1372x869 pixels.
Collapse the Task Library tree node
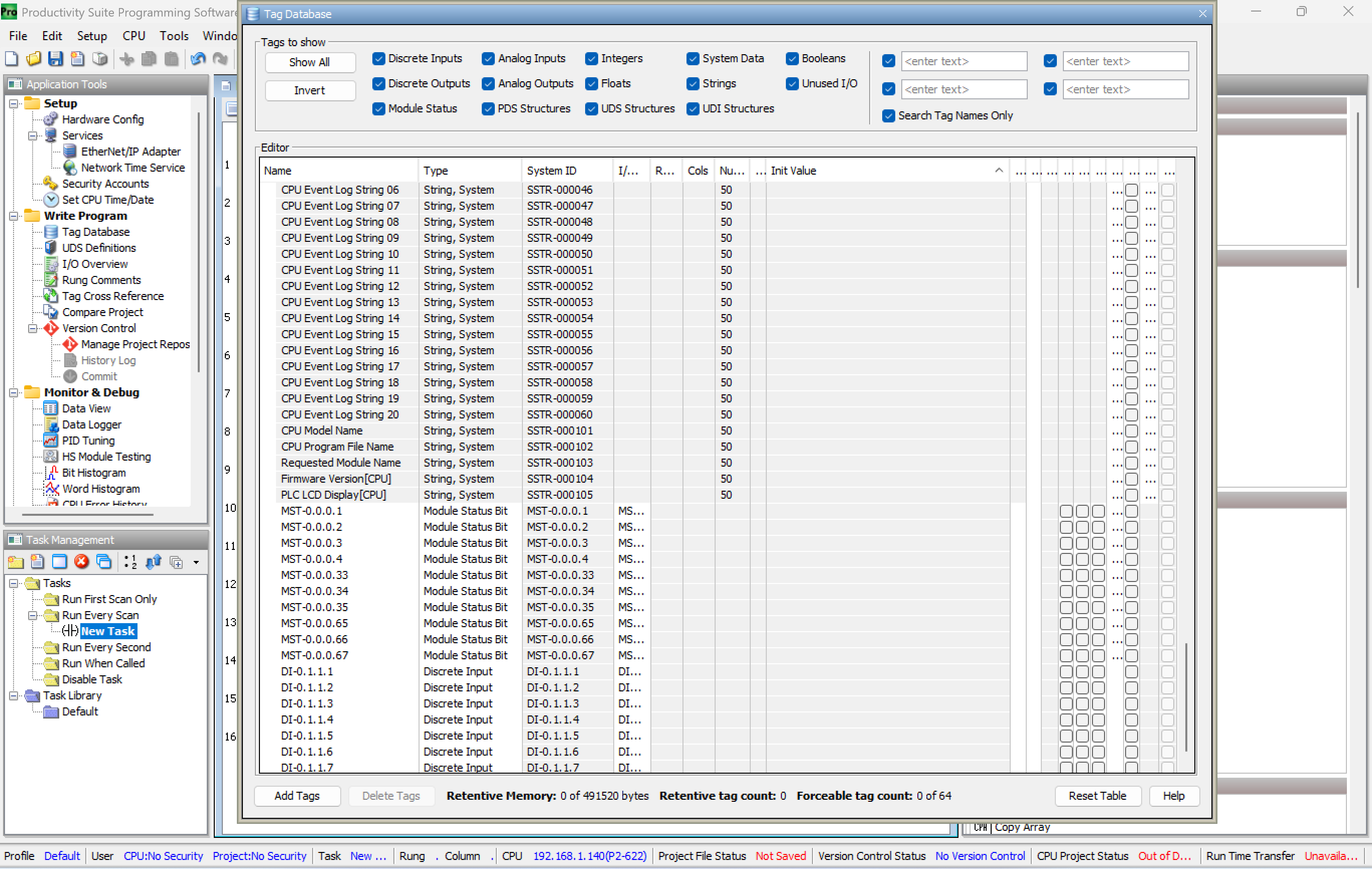coord(14,695)
